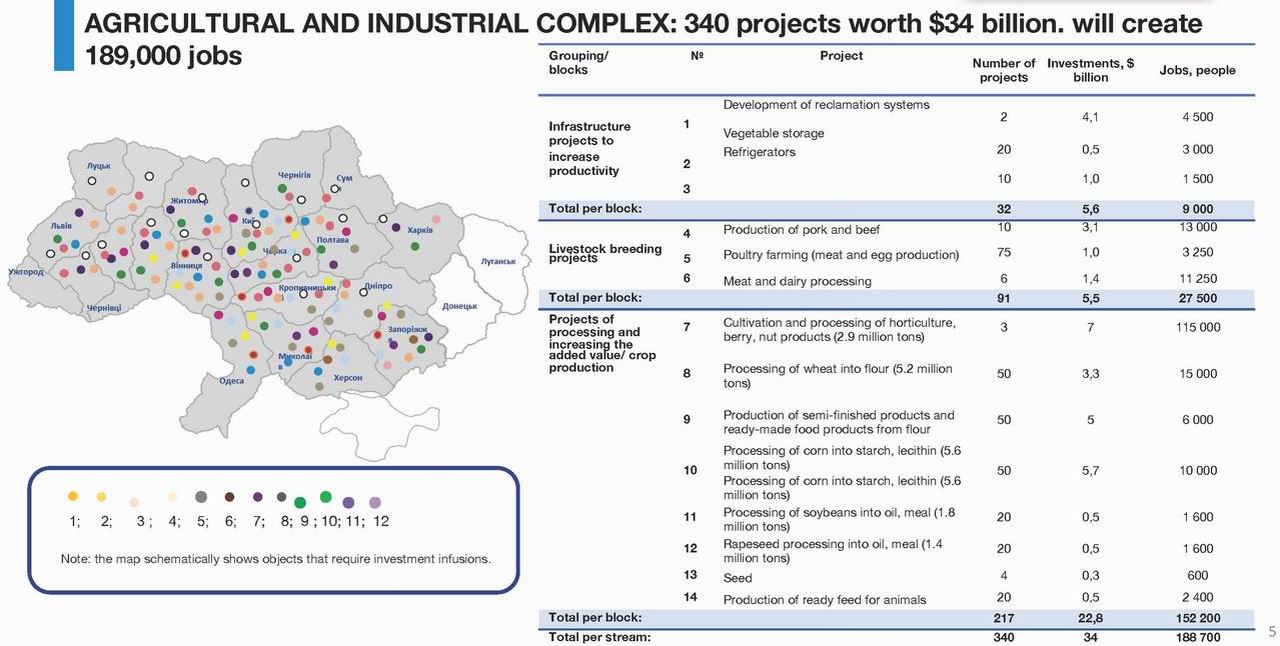Select the "Jobs, people" column header
The image size is (1280, 646).
(x=1197, y=70)
